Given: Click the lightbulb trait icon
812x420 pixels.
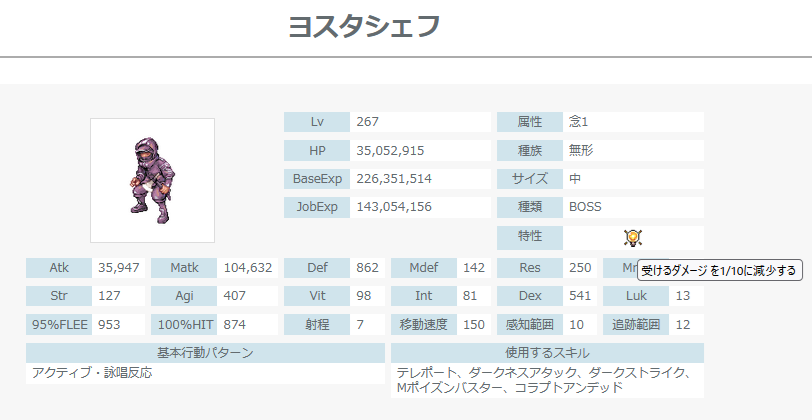Looking at the screenshot, I should [632, 237].
